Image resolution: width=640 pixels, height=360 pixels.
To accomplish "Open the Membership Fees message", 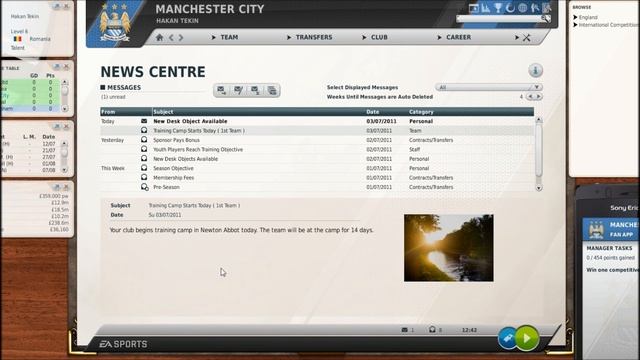I will point(317,178).
